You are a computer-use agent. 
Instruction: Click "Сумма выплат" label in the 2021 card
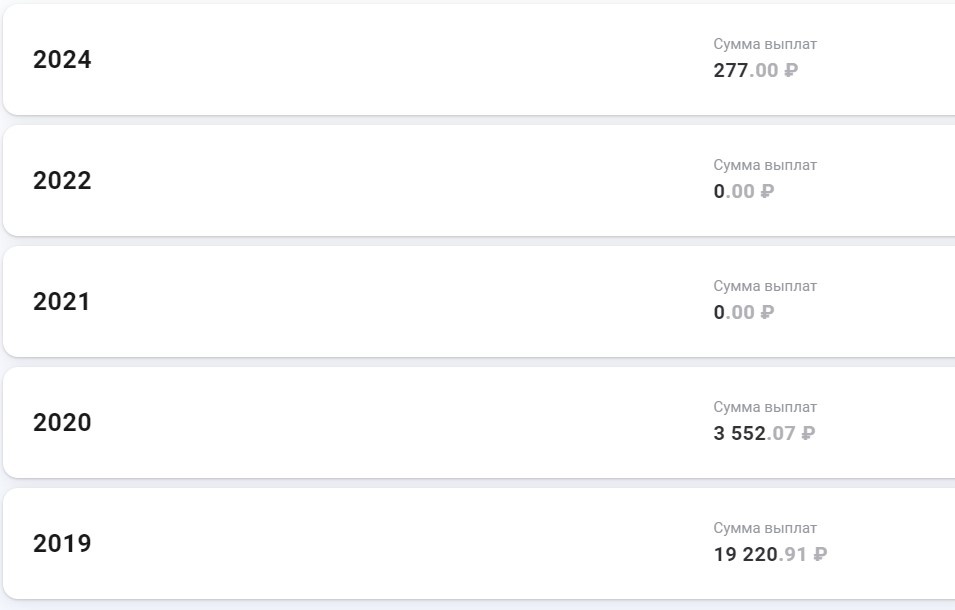(x=765, y=286)
